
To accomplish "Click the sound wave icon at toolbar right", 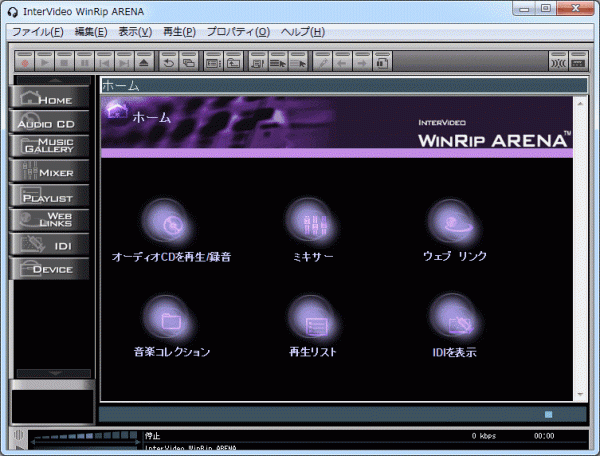I will coord(558,62).
